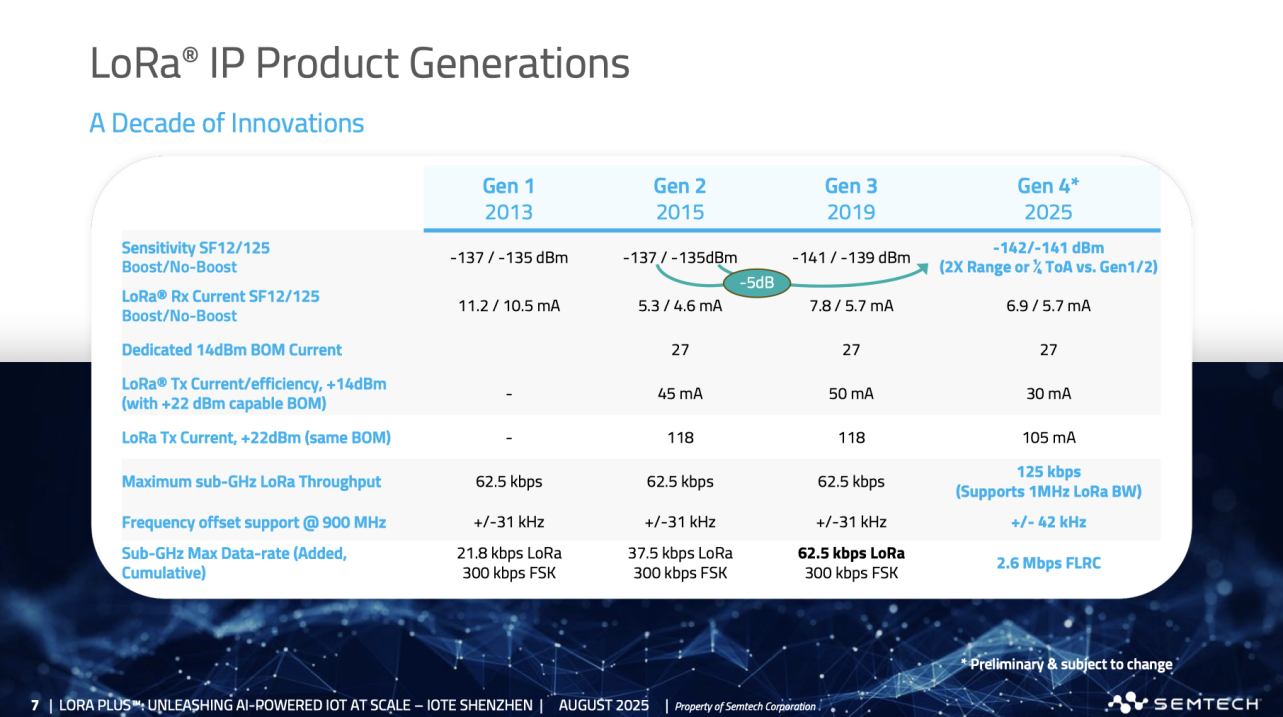Click the bold 62.5 kbps LoRa Gen 3 value
This screenshot has height=717, width=1283.
[849, 553]
